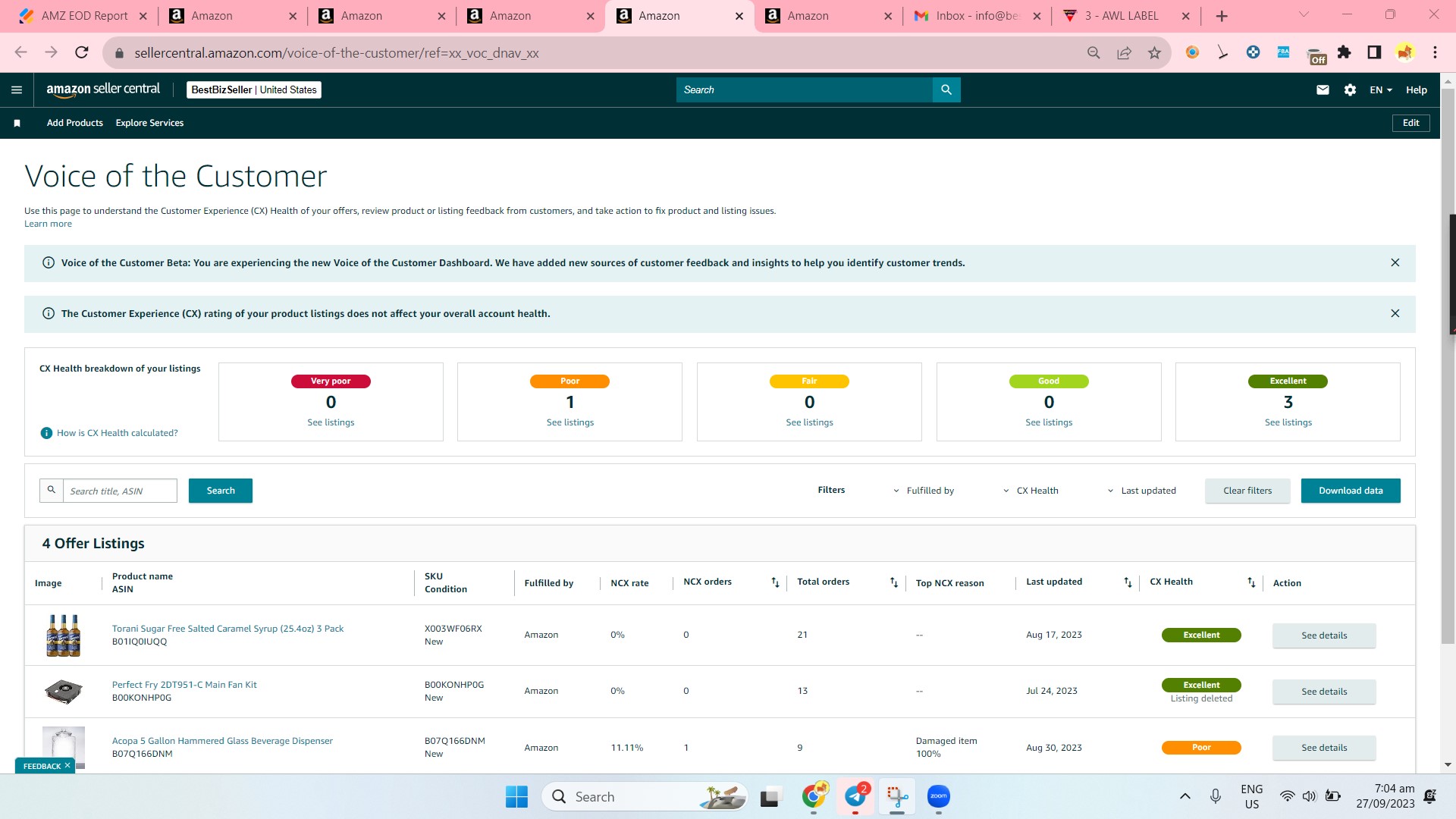Open Add Products in the navigation bar
1456x819 pixels.
coord(75,123)
